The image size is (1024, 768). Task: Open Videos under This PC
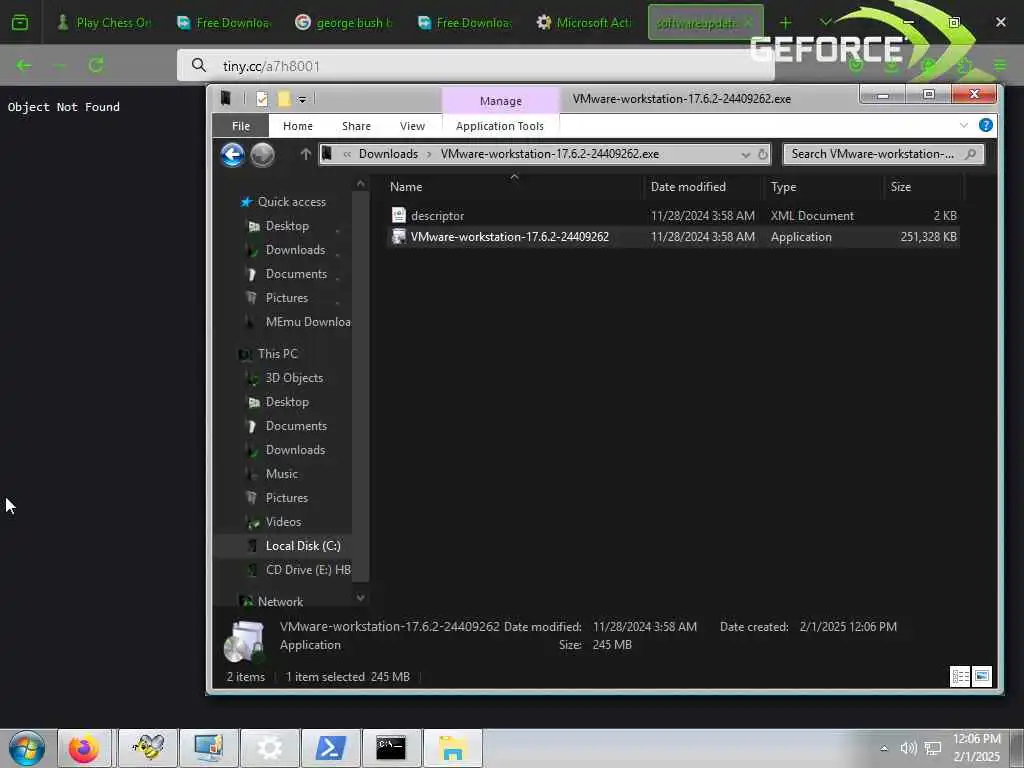click(283, 522)
